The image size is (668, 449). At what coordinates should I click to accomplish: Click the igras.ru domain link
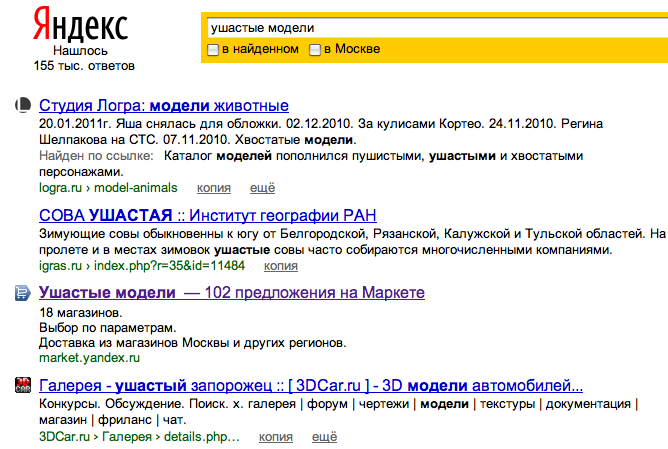click(60, 266)
